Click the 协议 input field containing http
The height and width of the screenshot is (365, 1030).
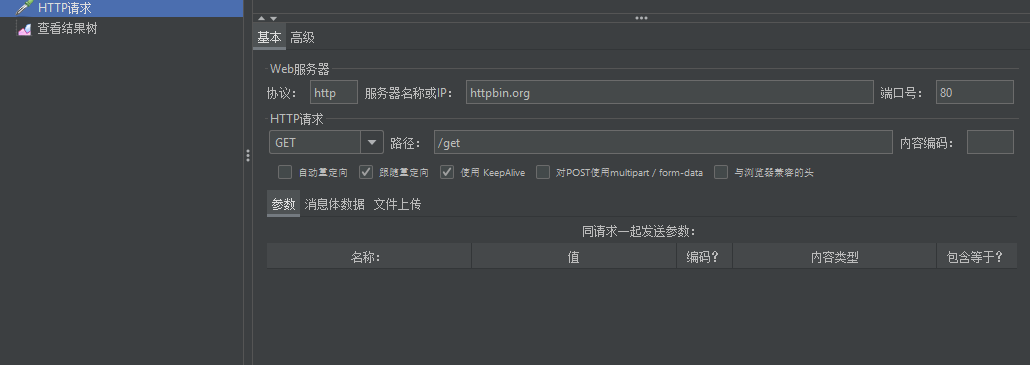coord(334,93)
